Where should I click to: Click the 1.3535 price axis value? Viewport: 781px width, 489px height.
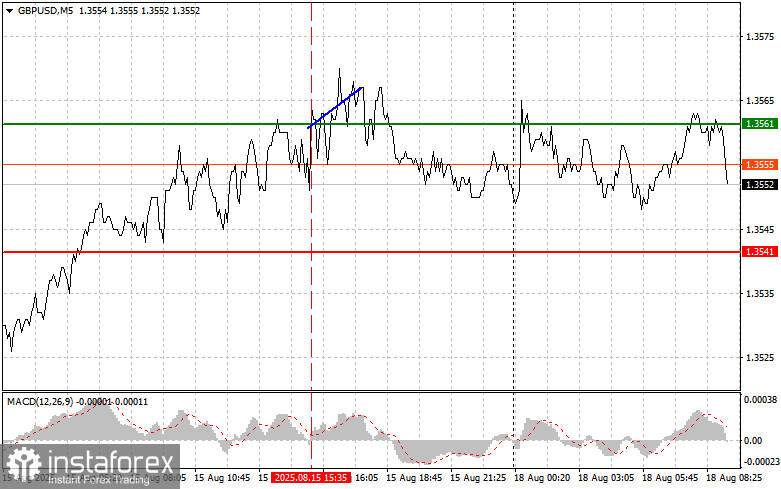(x=760, y=294)
